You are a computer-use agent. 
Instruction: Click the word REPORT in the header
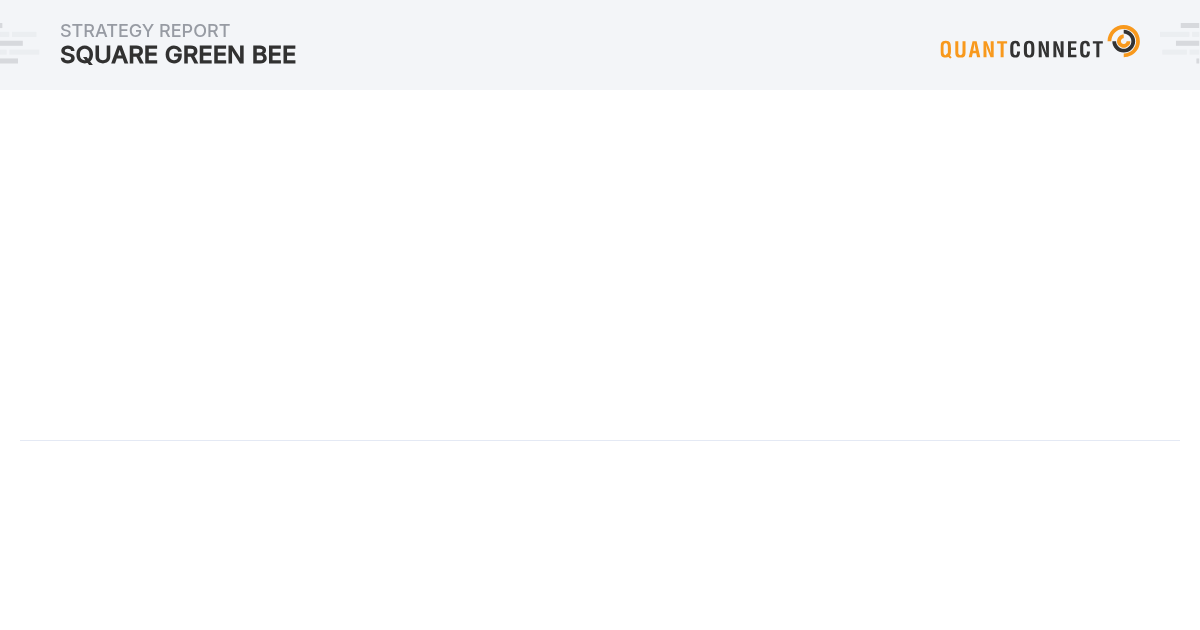pyautogui.click(x=195, y=31)
